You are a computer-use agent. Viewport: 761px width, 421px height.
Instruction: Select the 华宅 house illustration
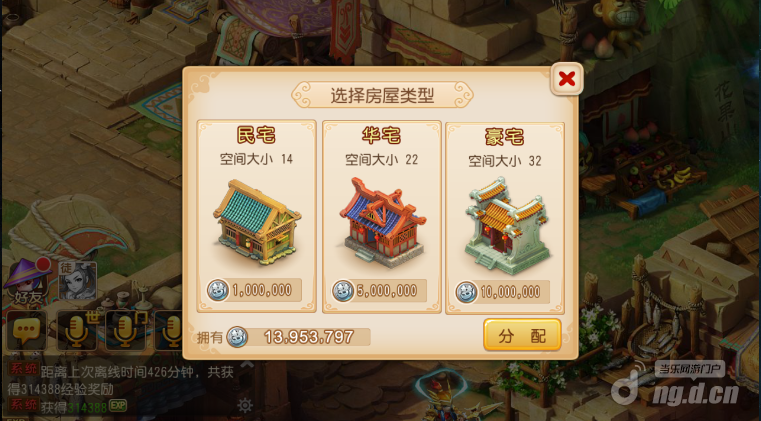(x=382, y=222)
